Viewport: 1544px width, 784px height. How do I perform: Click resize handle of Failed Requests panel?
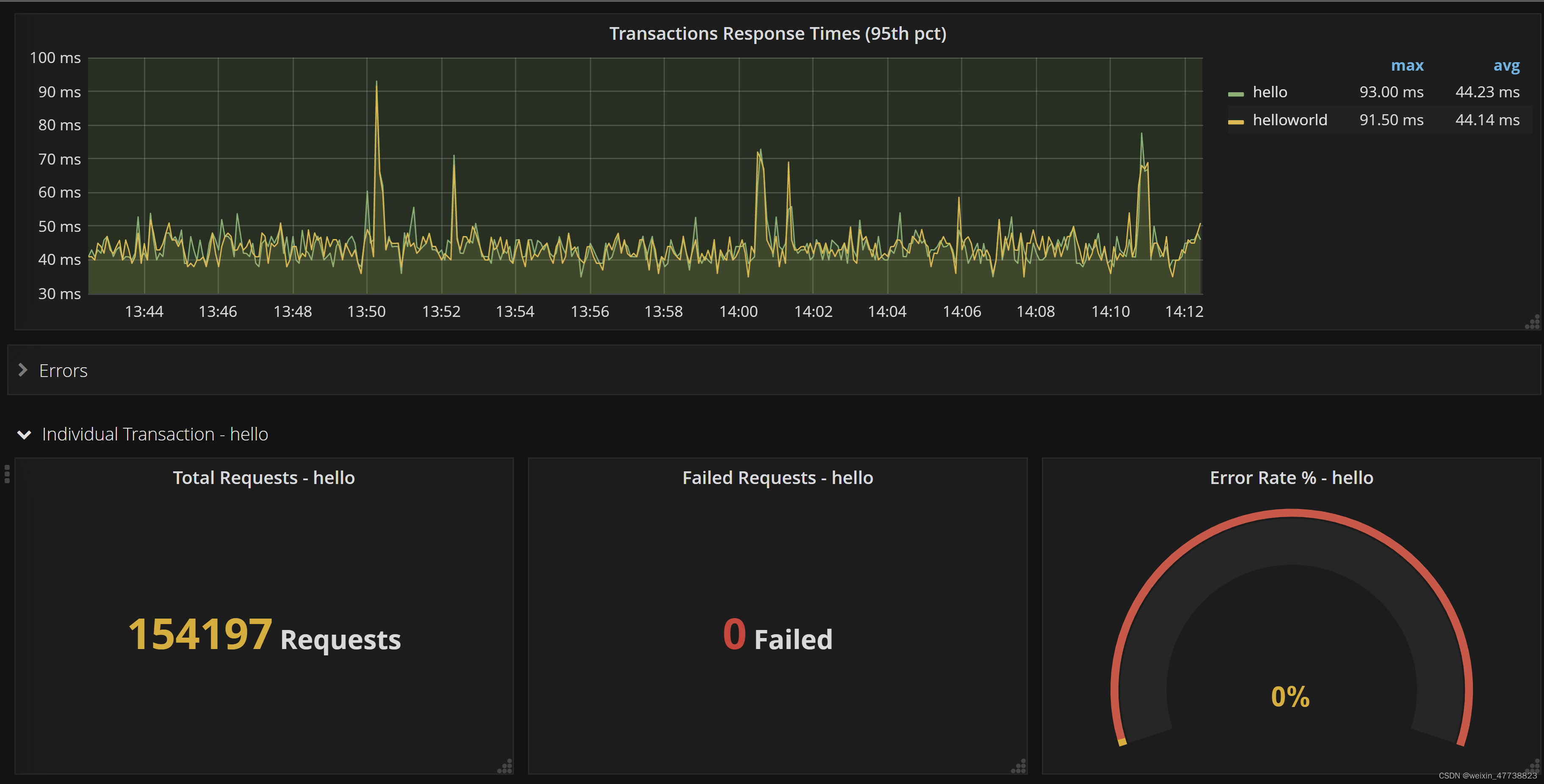tap(1019, 766)
